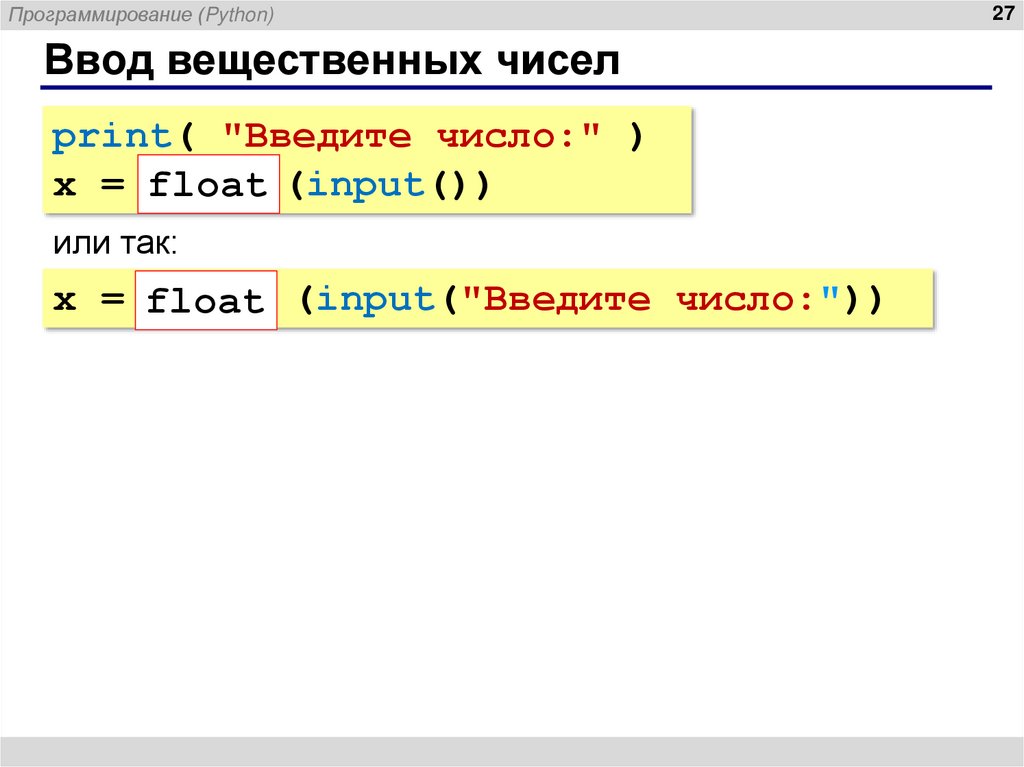Select the second 'float' highlighted box
This screenshot has height=767, width=1024.
tap(204, 301)
